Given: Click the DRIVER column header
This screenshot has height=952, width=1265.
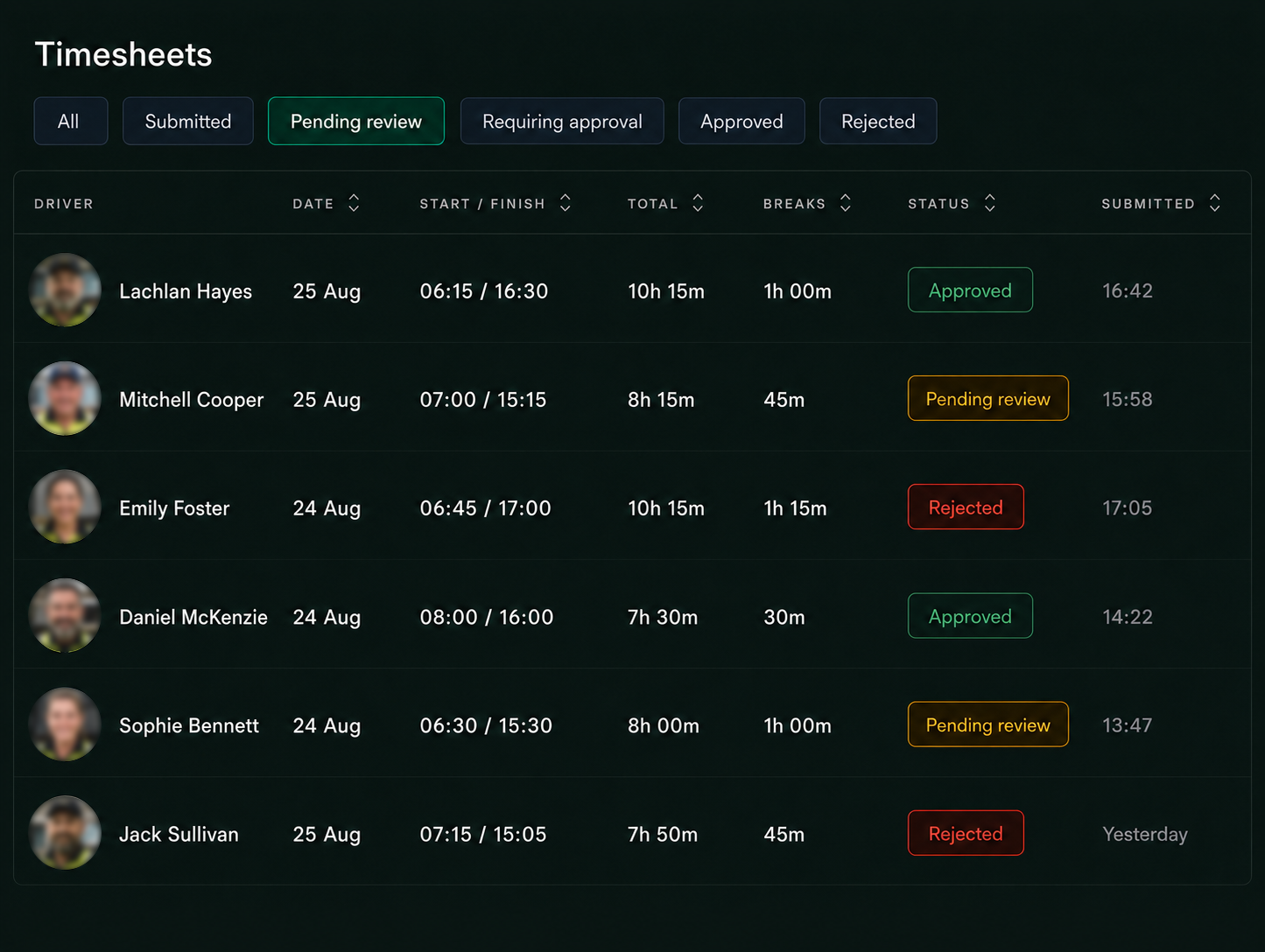Looking at the screenshot, I should coord(64,204).
